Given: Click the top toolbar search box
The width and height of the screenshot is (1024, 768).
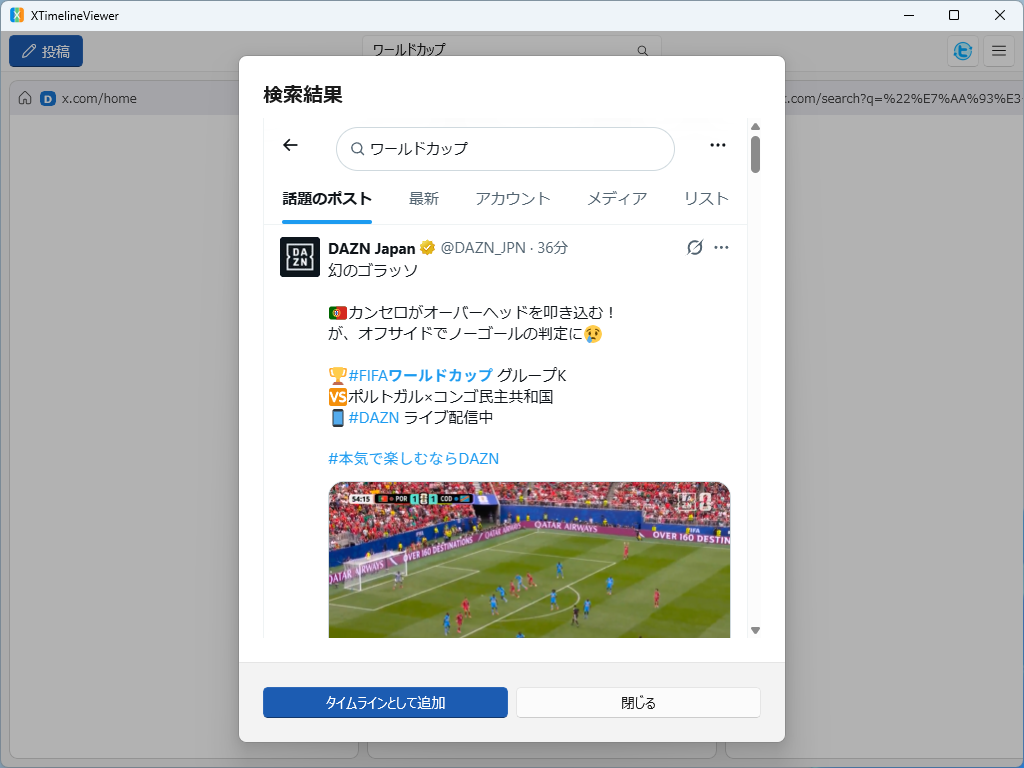Looking at the screenshot, I should coord(511,51).
